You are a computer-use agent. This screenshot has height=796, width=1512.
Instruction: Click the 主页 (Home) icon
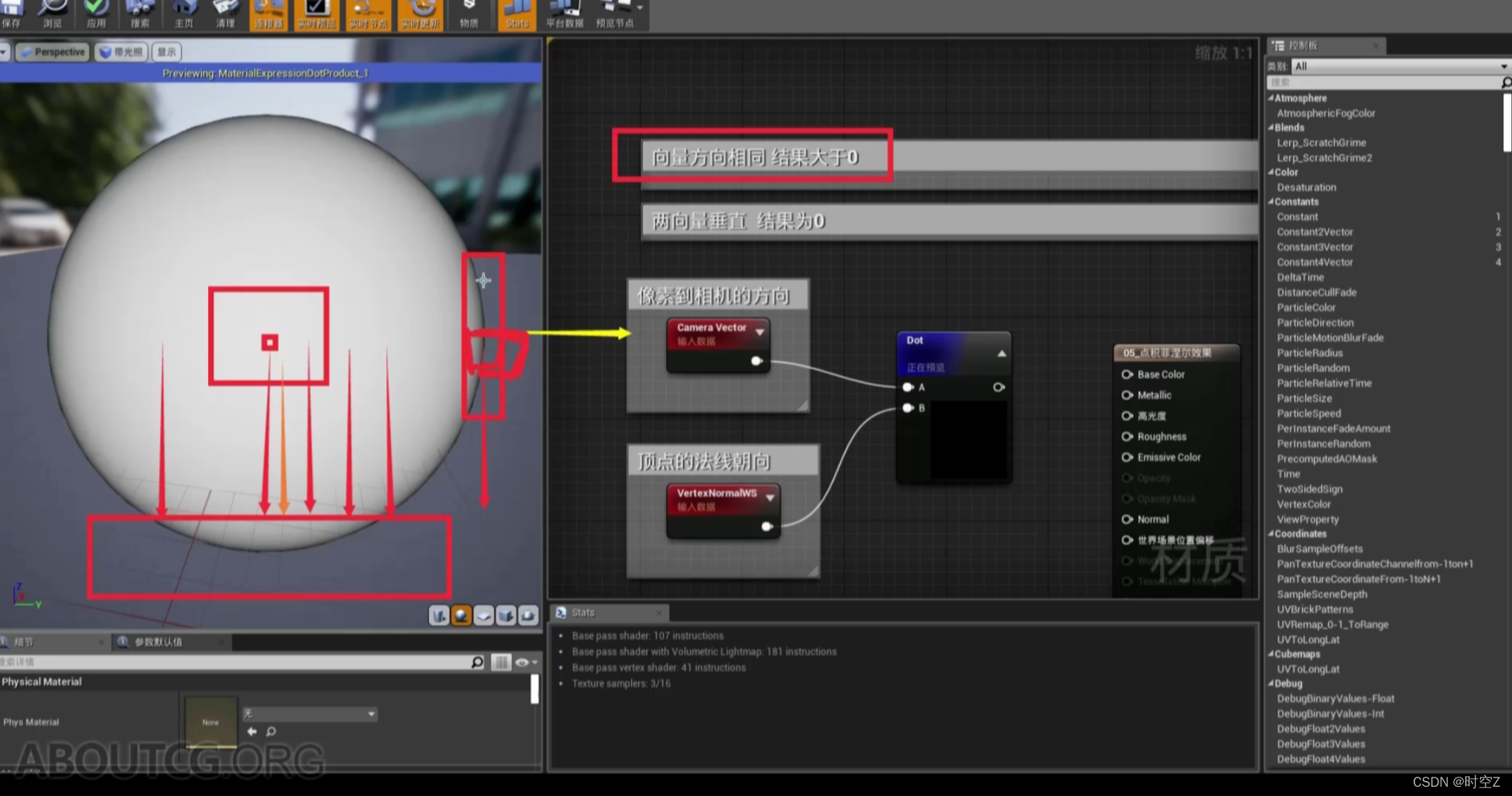tap(183, 11)
